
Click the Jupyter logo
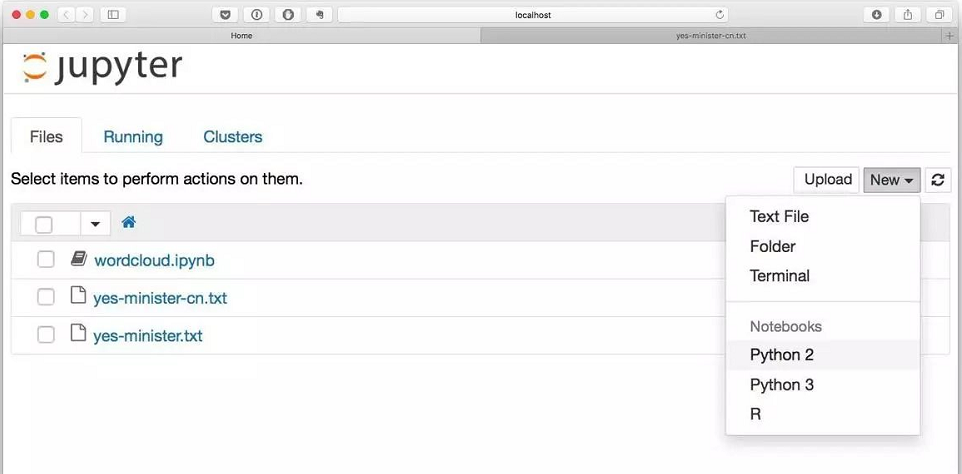[102, 67]
